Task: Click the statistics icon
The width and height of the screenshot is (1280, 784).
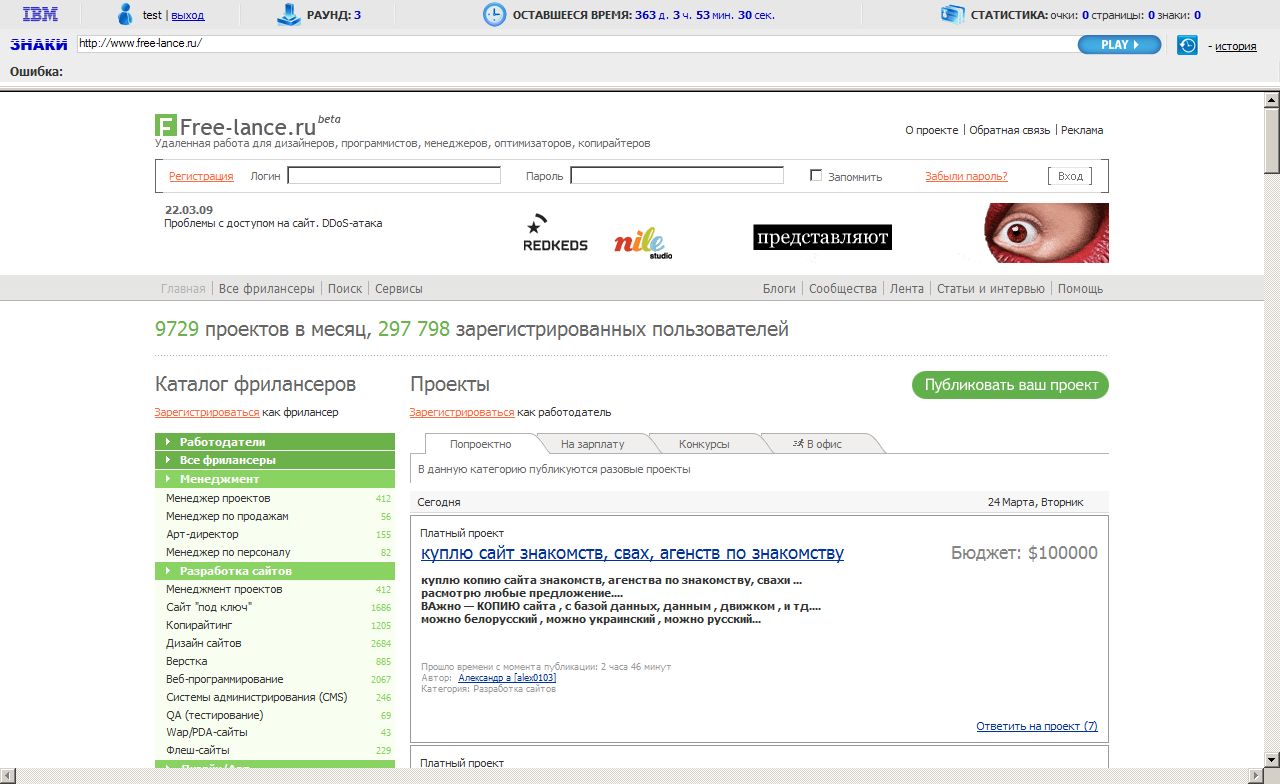Action: 952,15
